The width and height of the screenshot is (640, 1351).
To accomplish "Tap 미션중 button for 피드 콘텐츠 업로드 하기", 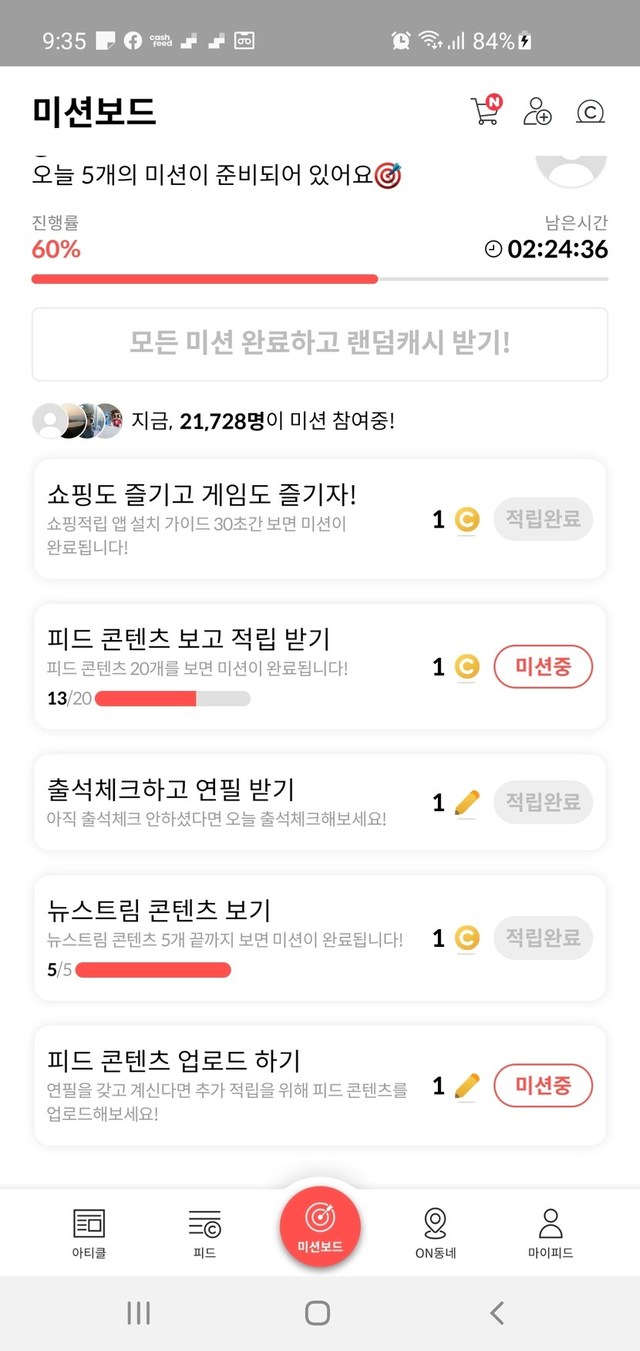I will click(543, 1085).
